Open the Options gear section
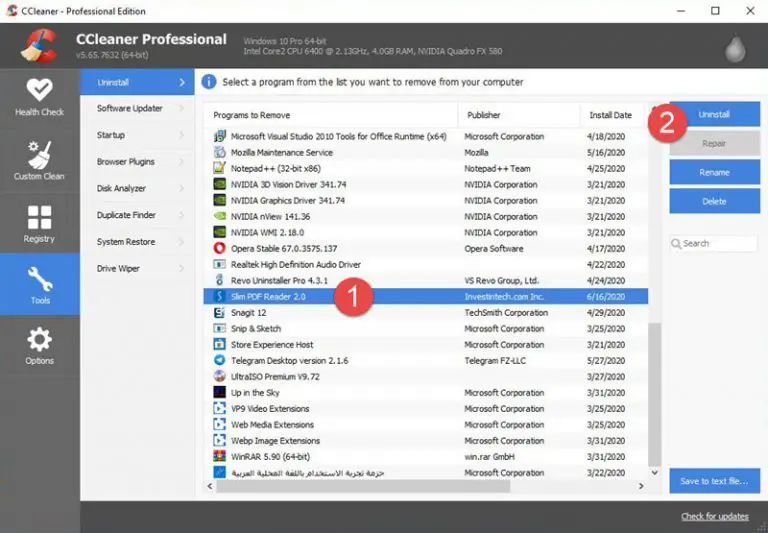The height and width of the screenshot is (533, 768). pos(39,346)
